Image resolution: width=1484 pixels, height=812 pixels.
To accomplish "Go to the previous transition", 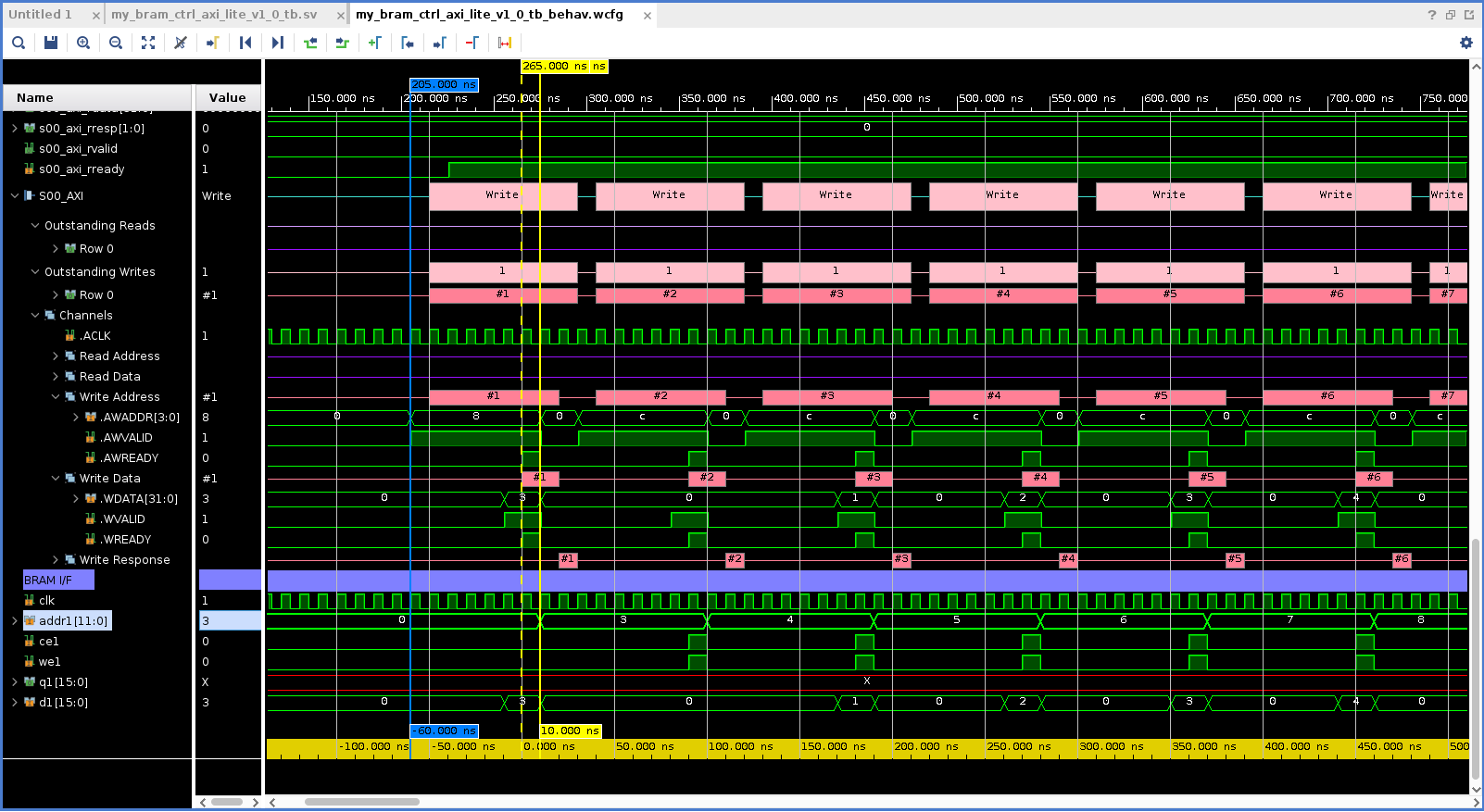I will pyautogui.click(x=310, y=43).
